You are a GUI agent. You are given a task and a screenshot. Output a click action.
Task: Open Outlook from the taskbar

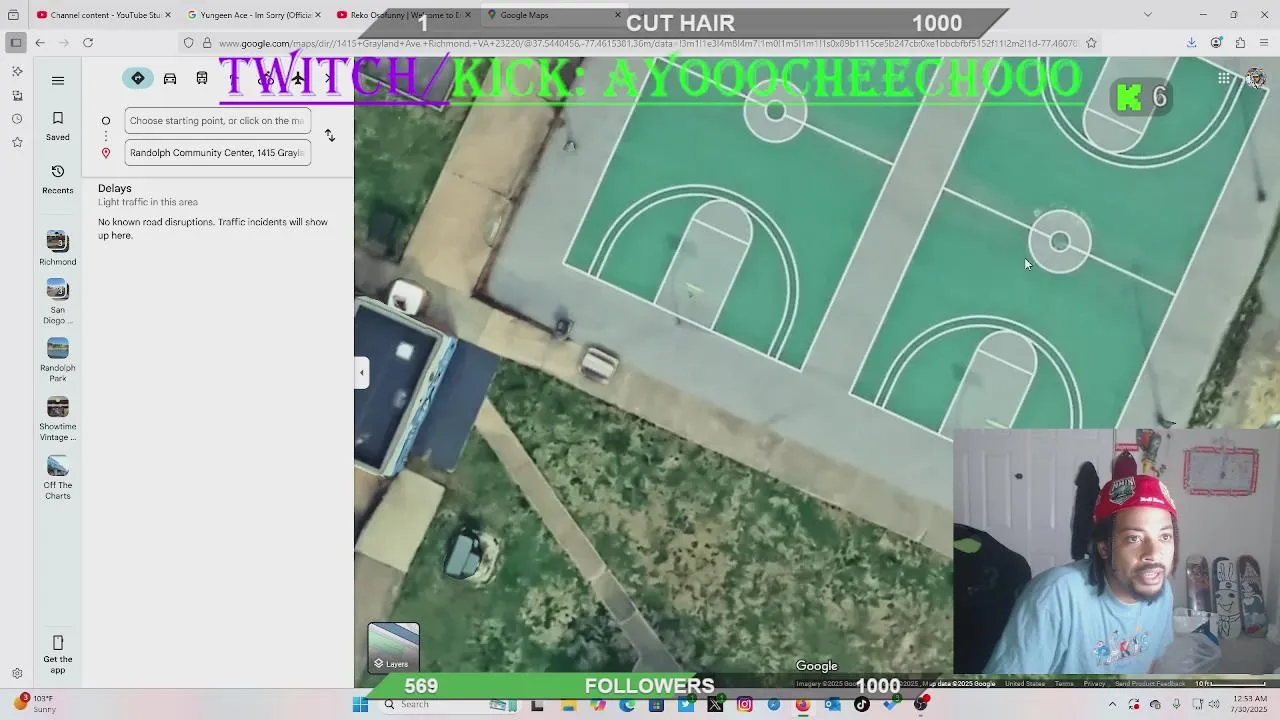pos(832,705)
